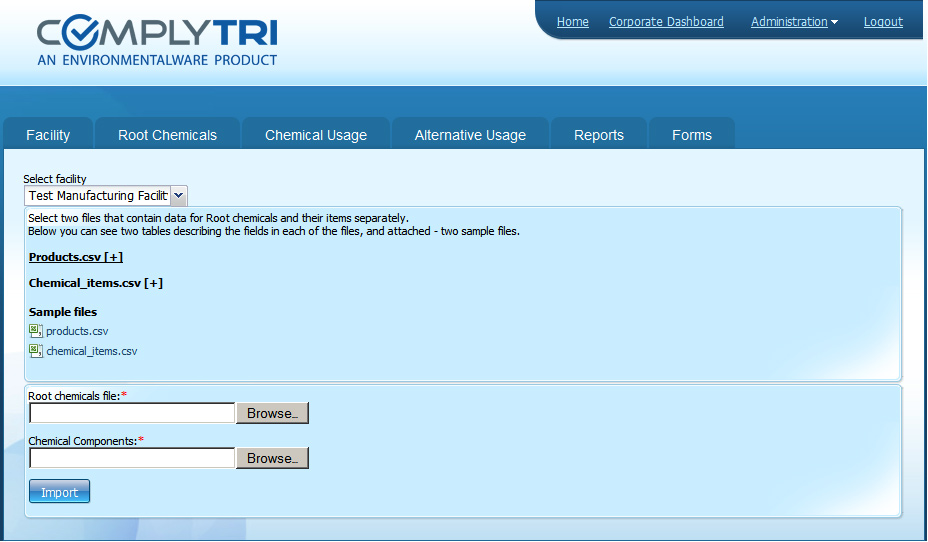Open the Reports tab

point(599,135)
